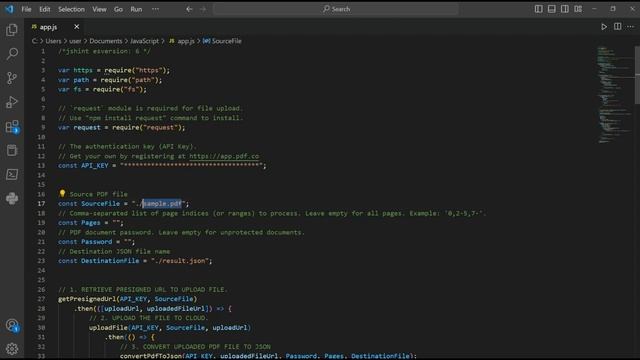The image size is (640, 360).
Task: Run the code with the play button
Action: coord(604,27)
